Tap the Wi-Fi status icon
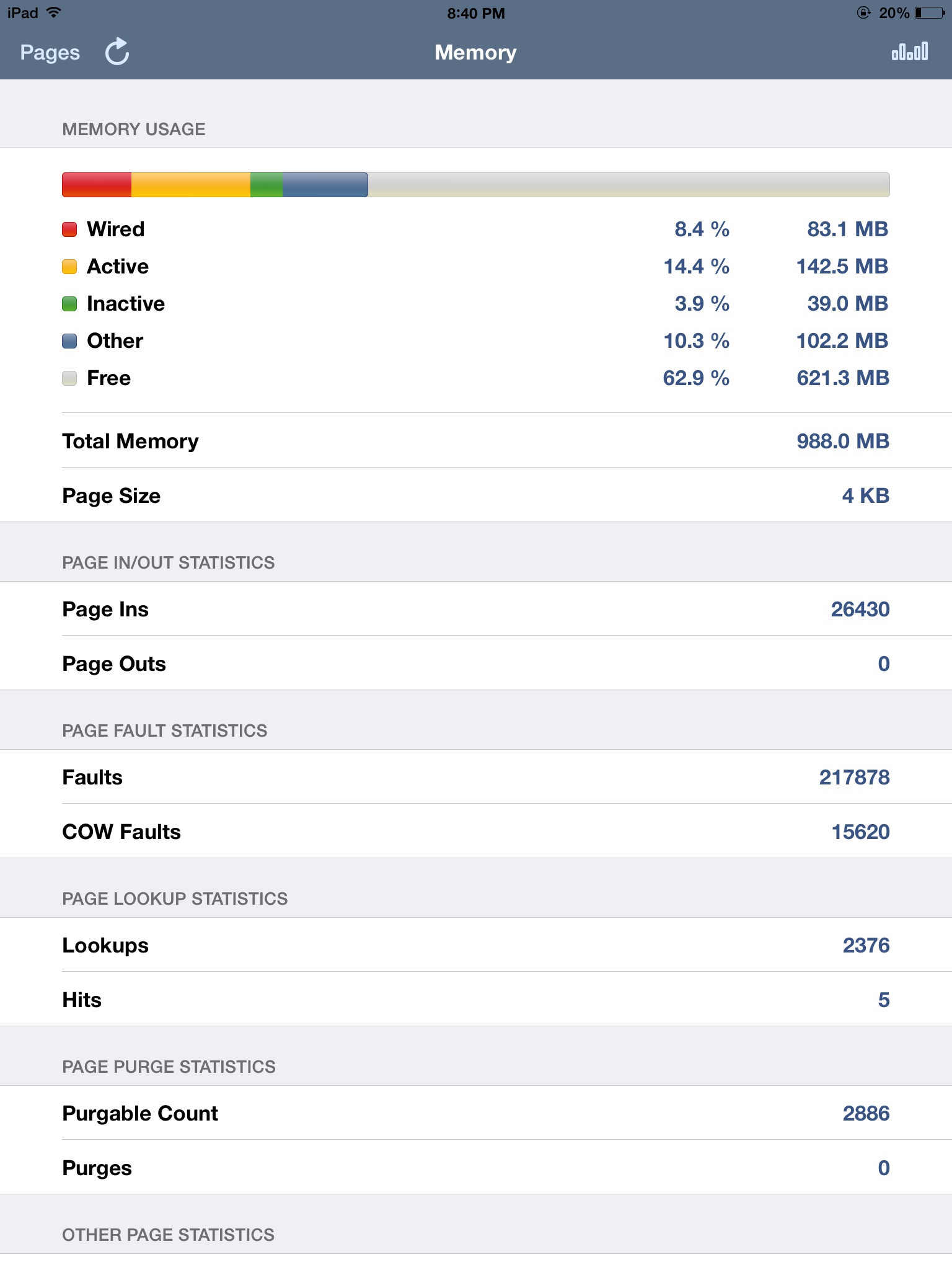952x1270 pixels. (54, 12)
